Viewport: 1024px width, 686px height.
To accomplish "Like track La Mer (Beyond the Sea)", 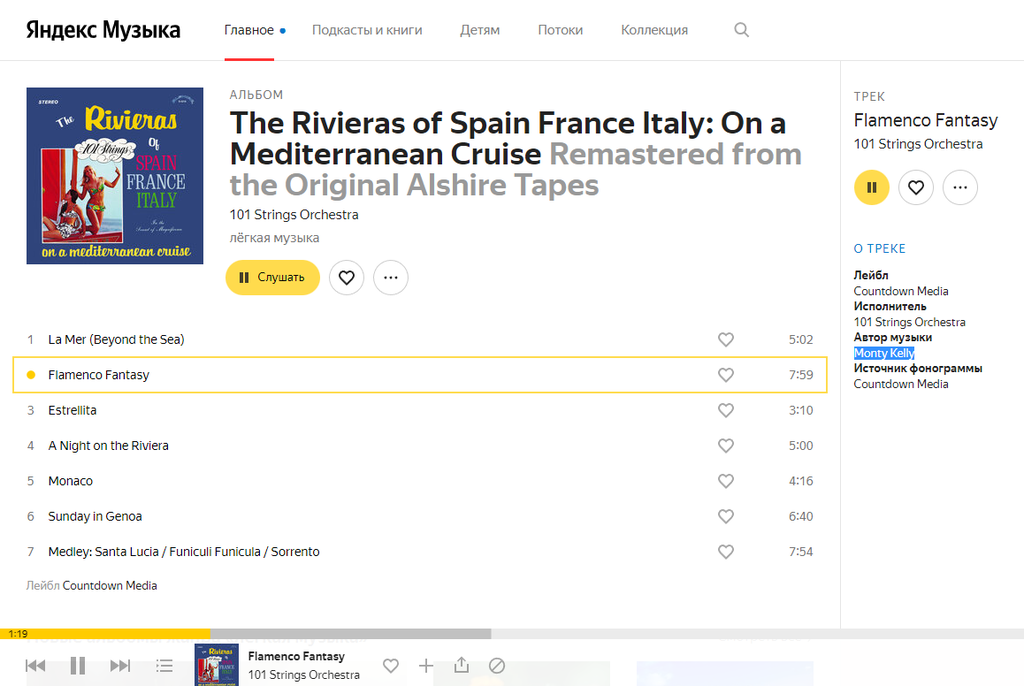I will pos(726,340).
